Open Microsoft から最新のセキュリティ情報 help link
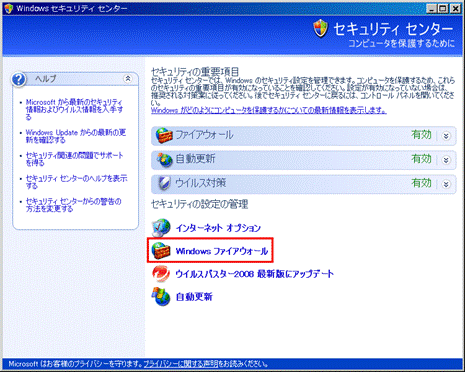The width and height of the screenshot is (465, 372). click(75, 109)
